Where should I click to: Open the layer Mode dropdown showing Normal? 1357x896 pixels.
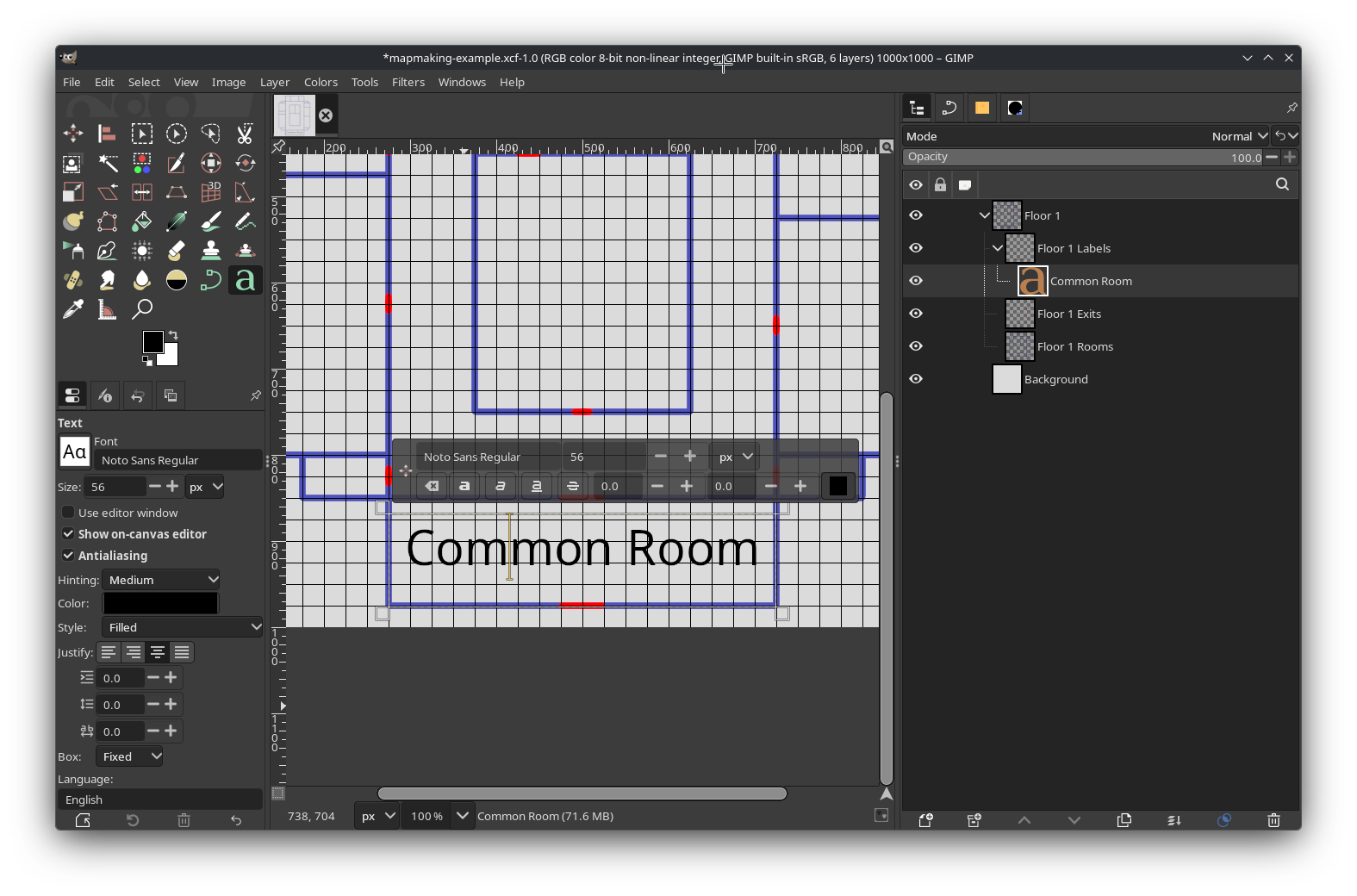1239,136
